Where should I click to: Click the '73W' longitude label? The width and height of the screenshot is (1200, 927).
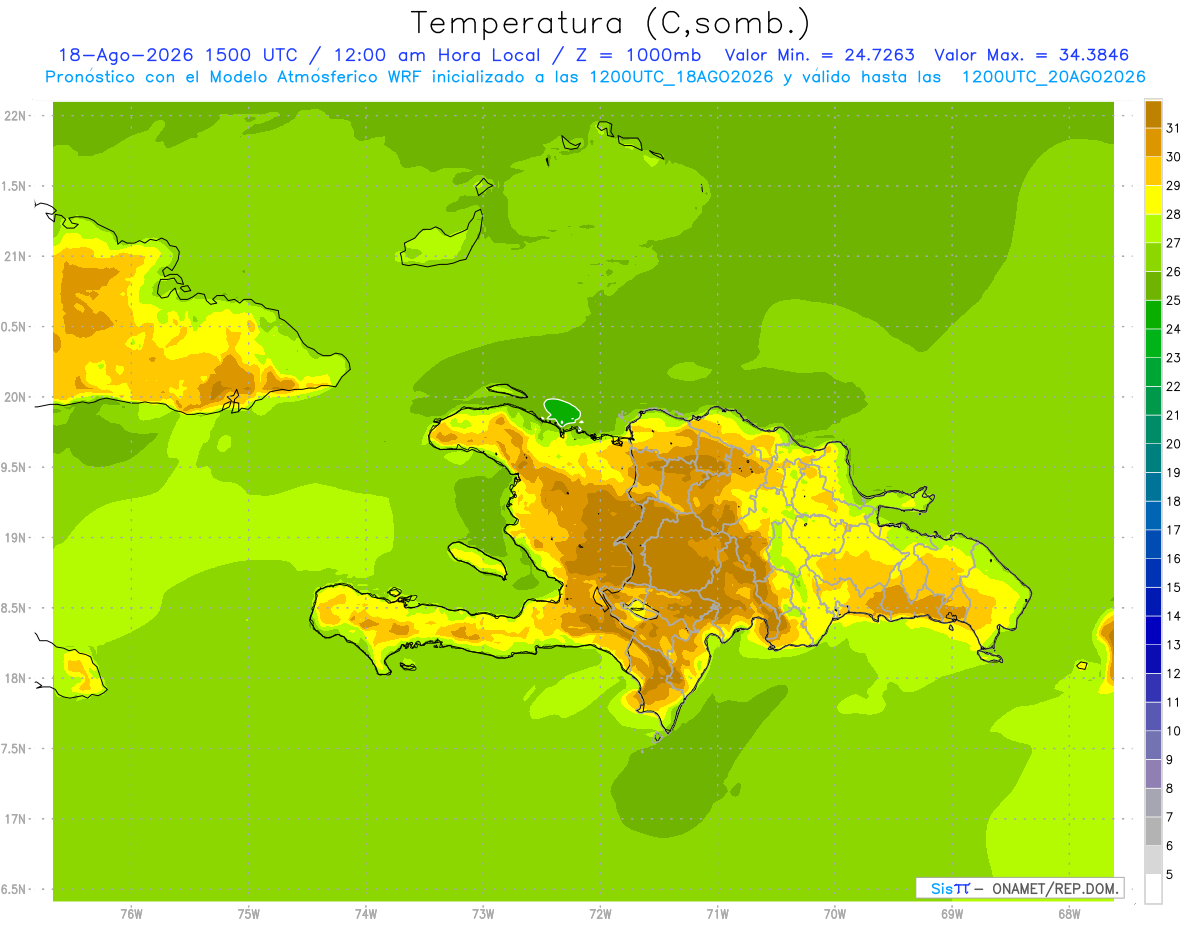pos(483,914)
